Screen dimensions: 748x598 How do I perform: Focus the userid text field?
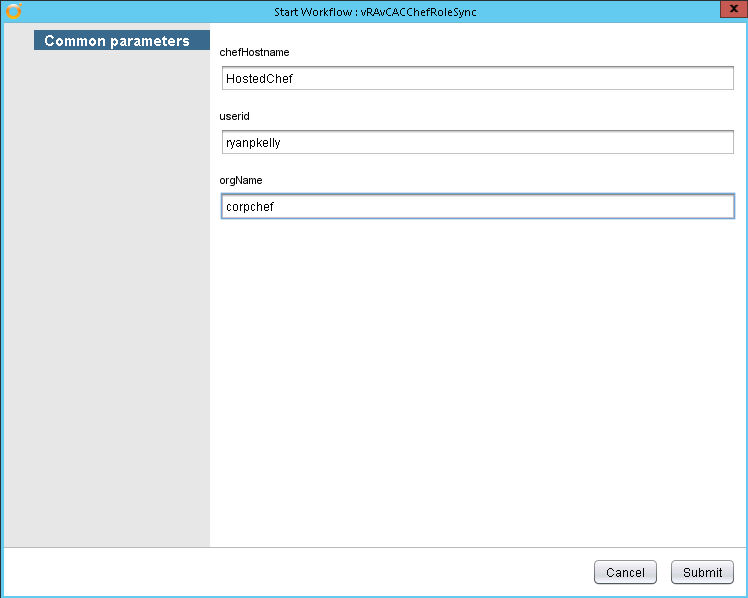point(477,142)
